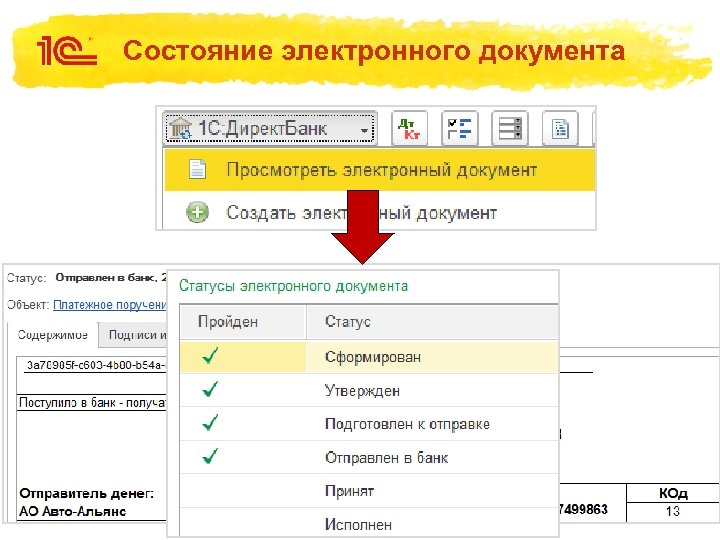Click the list rows toolbar icon
Image resolution: width=720 pixels, height=540 pixels.
tap(510, 129)
